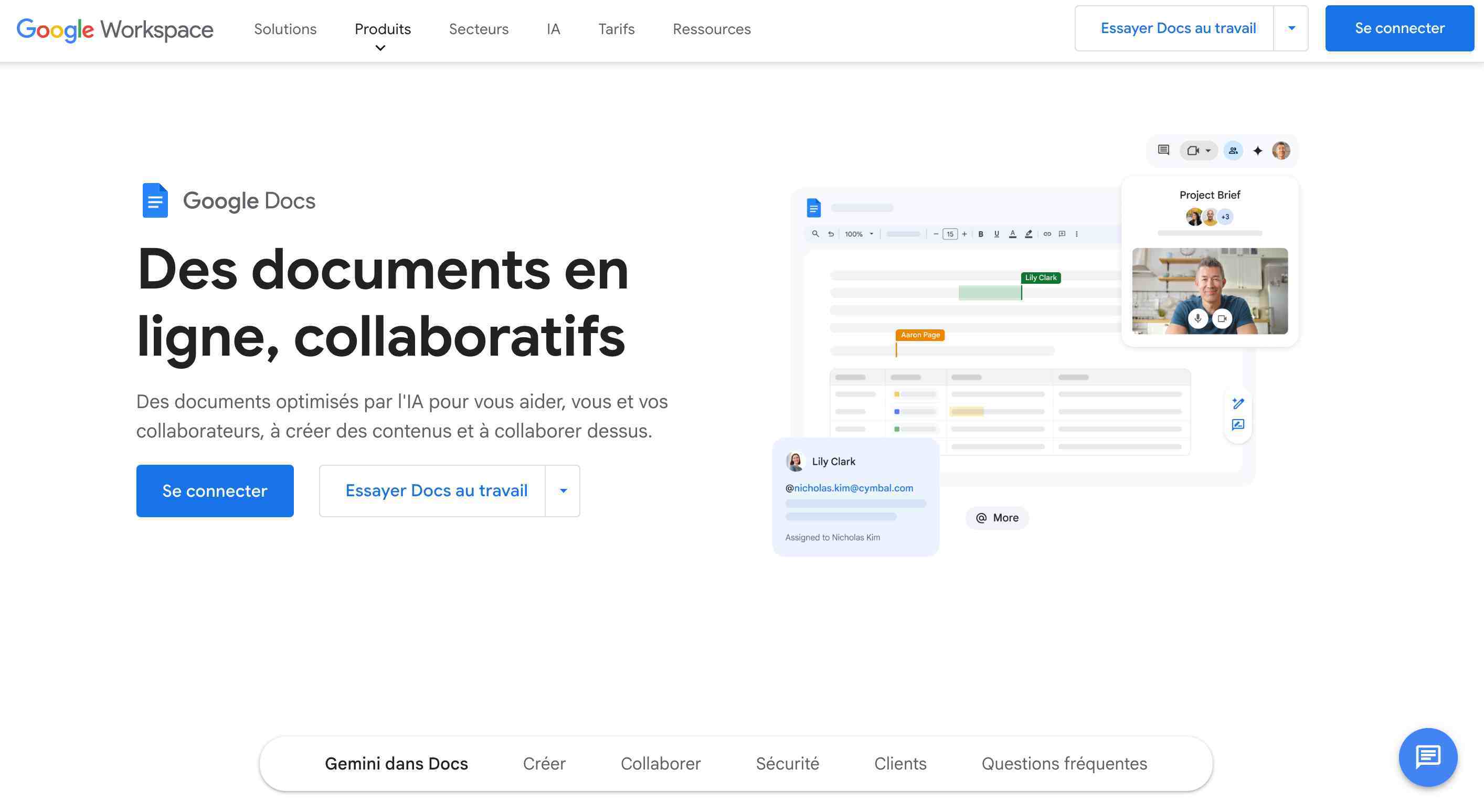Image resolution: width=1484 pixels, height=812 pixels.
Task: Open dropdown arrow beside header Essayer Docs
Action: tap(1291, 28)
